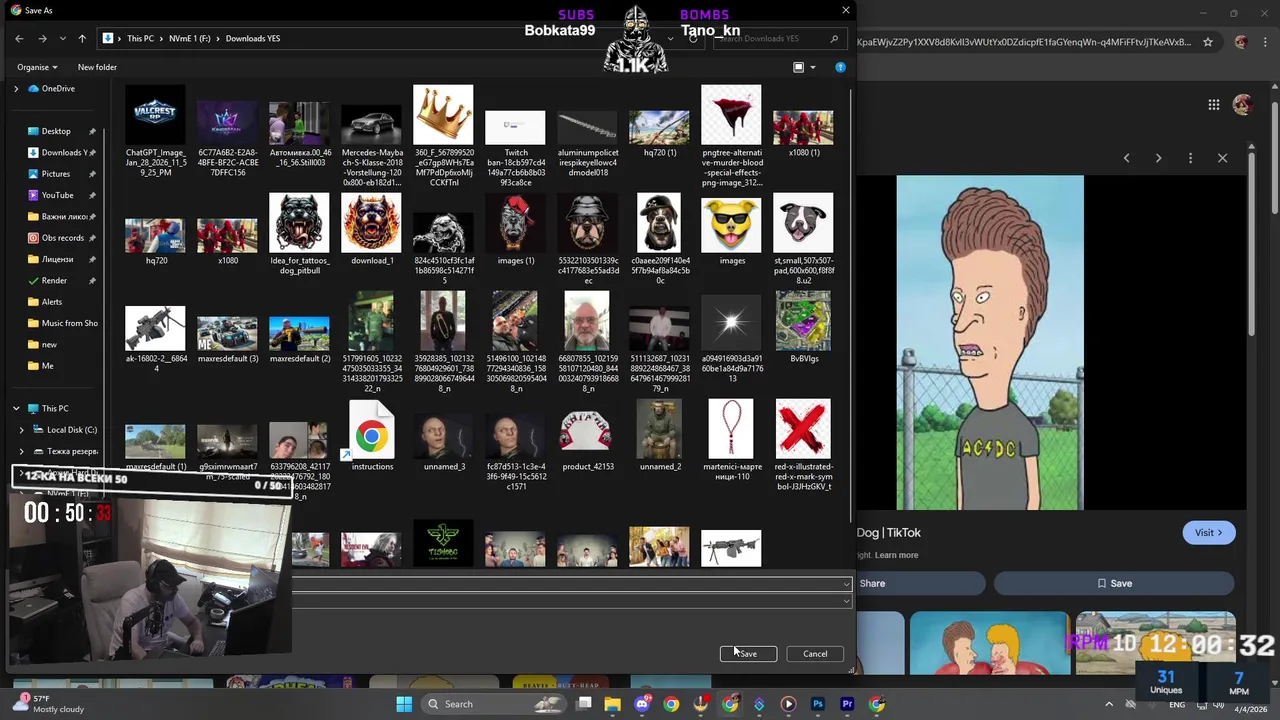This screenshot has width=1280, height=720.
Task: Open Desktop quick access folder
Action: [56, 131]
